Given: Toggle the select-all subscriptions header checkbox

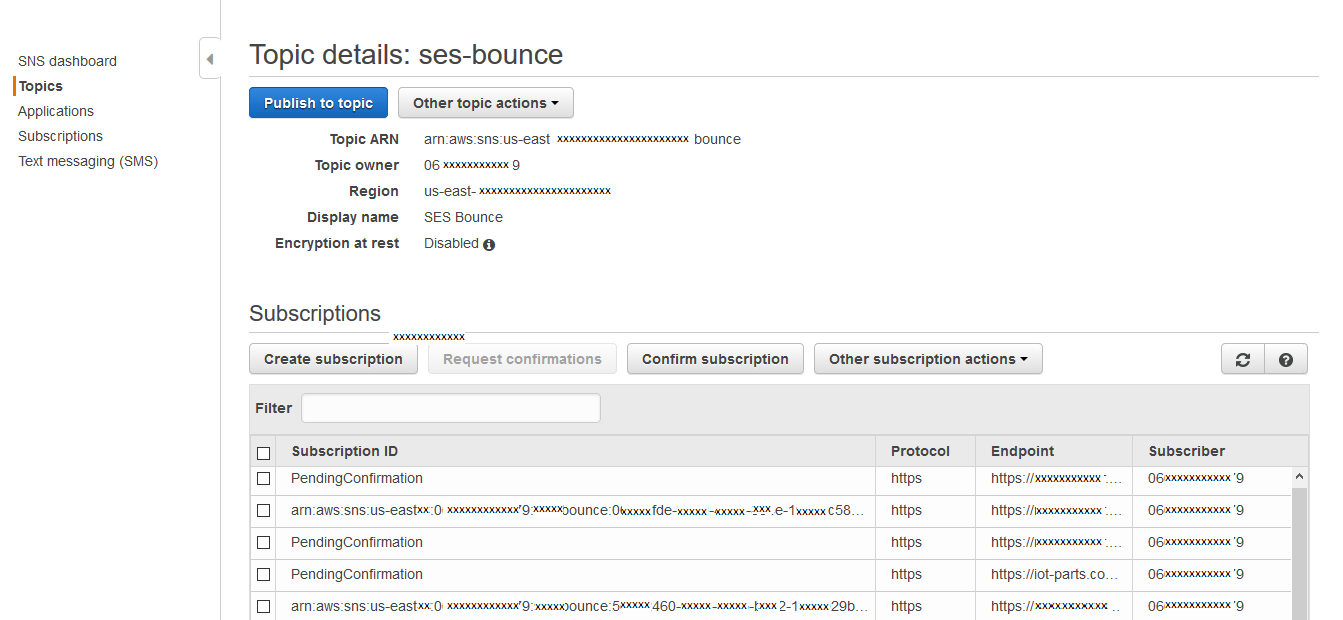Looking at the screenshot, I should coord(264,452).
